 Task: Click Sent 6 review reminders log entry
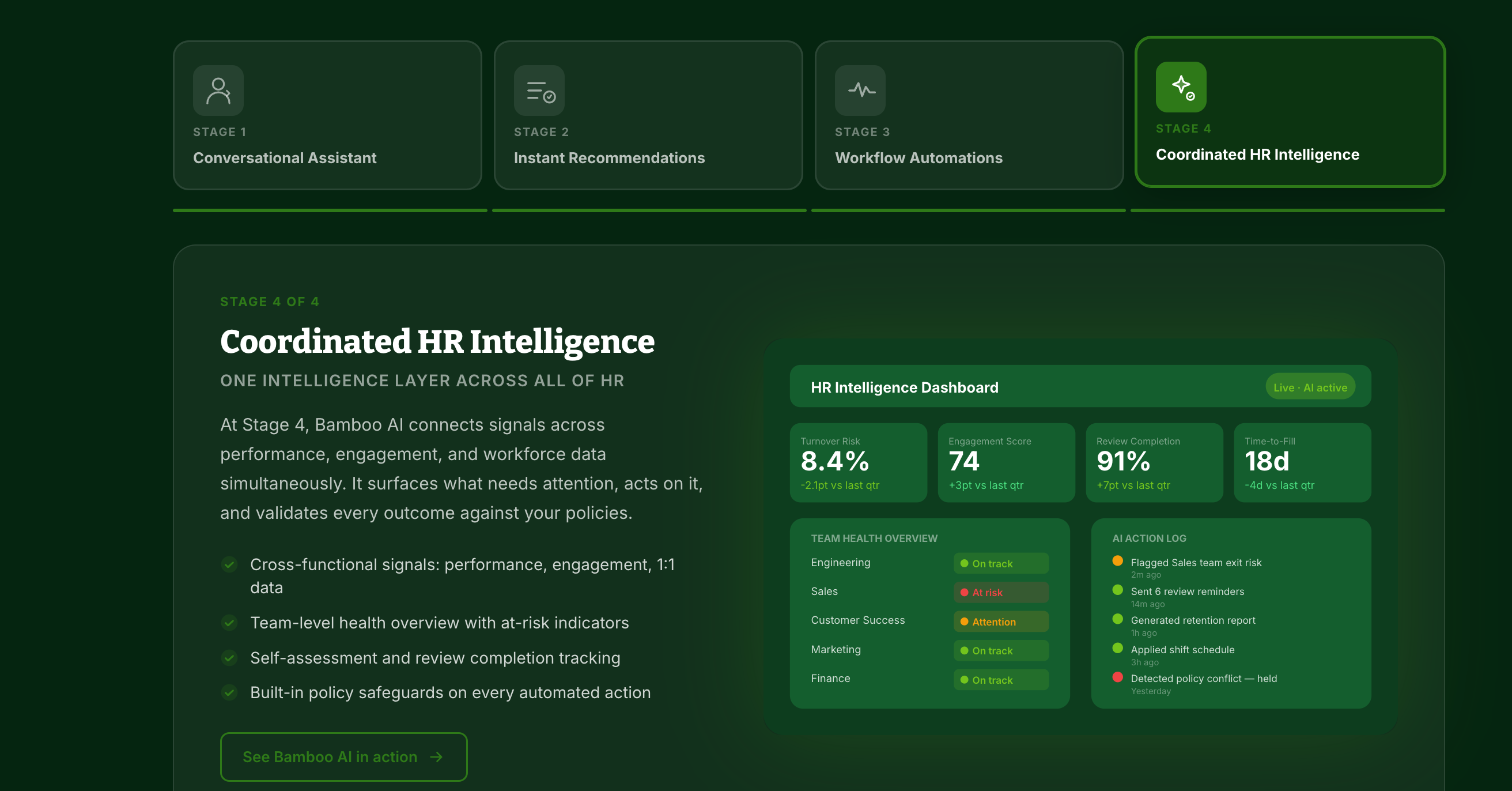pos(1187,591)
